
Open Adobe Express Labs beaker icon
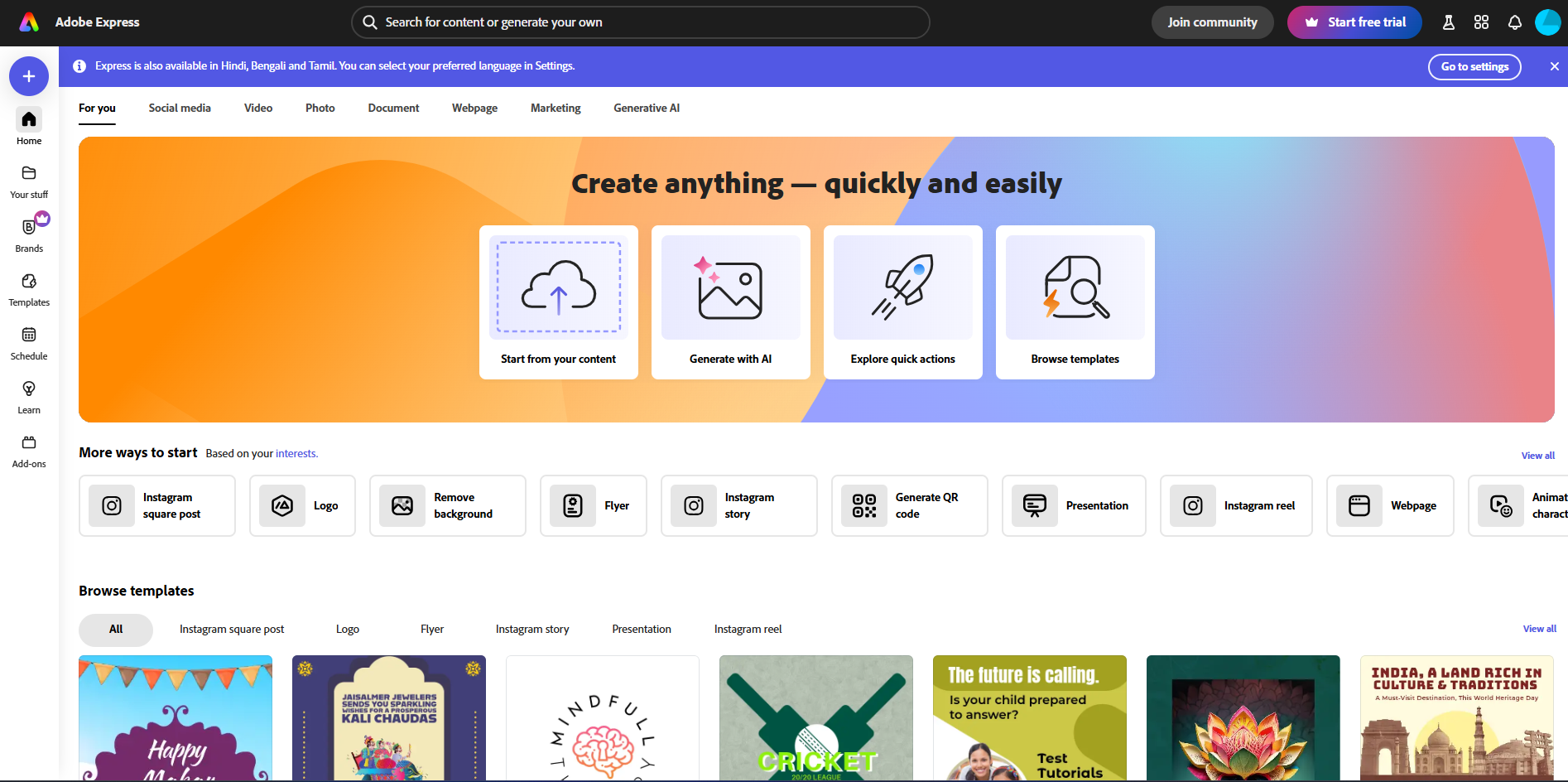coord(1448,22)
